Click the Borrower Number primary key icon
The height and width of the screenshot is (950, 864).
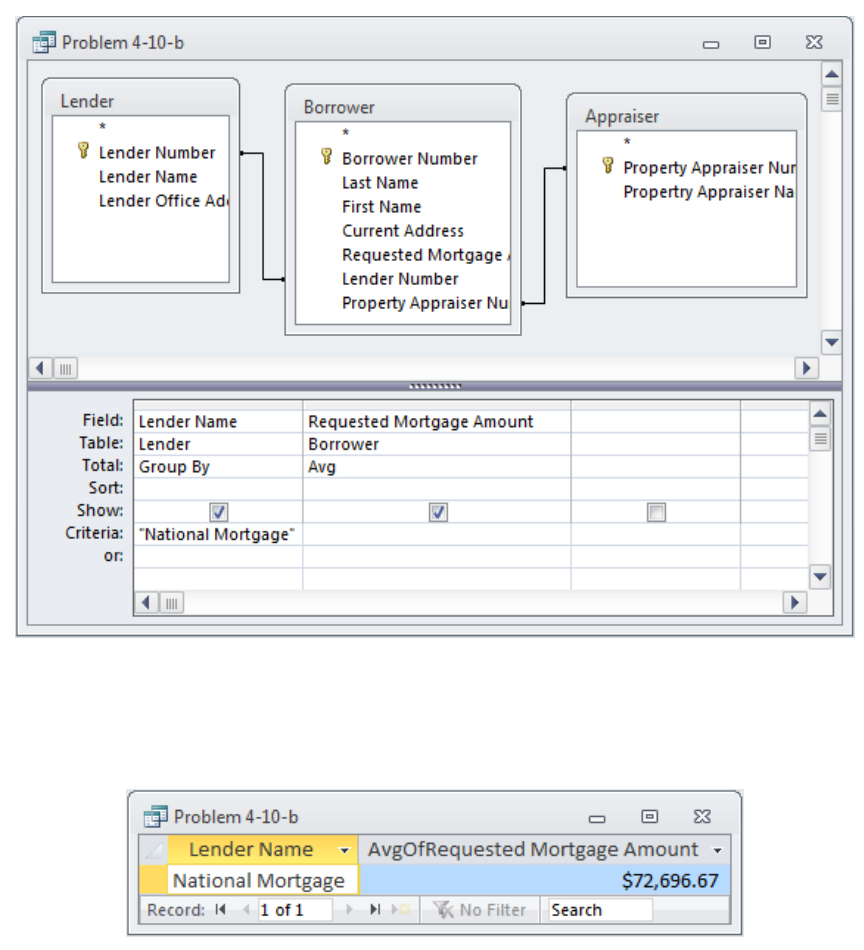[x=327, y=156]
